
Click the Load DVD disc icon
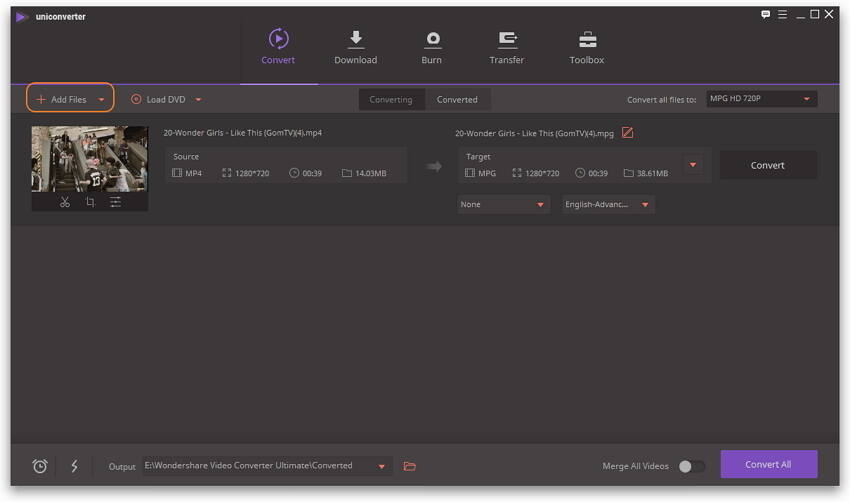(x=136, y=99)
